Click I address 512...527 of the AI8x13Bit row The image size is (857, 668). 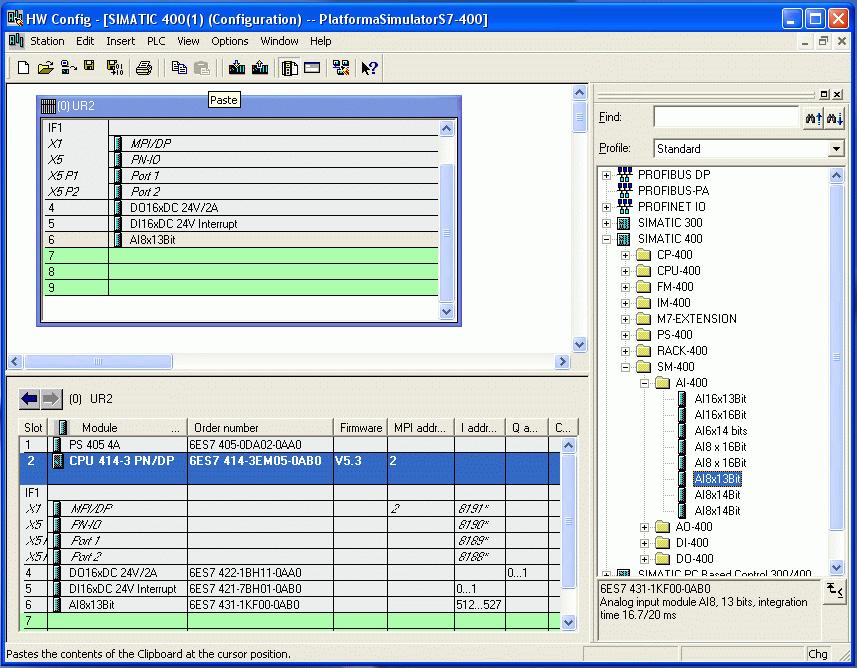click(478, 605)
